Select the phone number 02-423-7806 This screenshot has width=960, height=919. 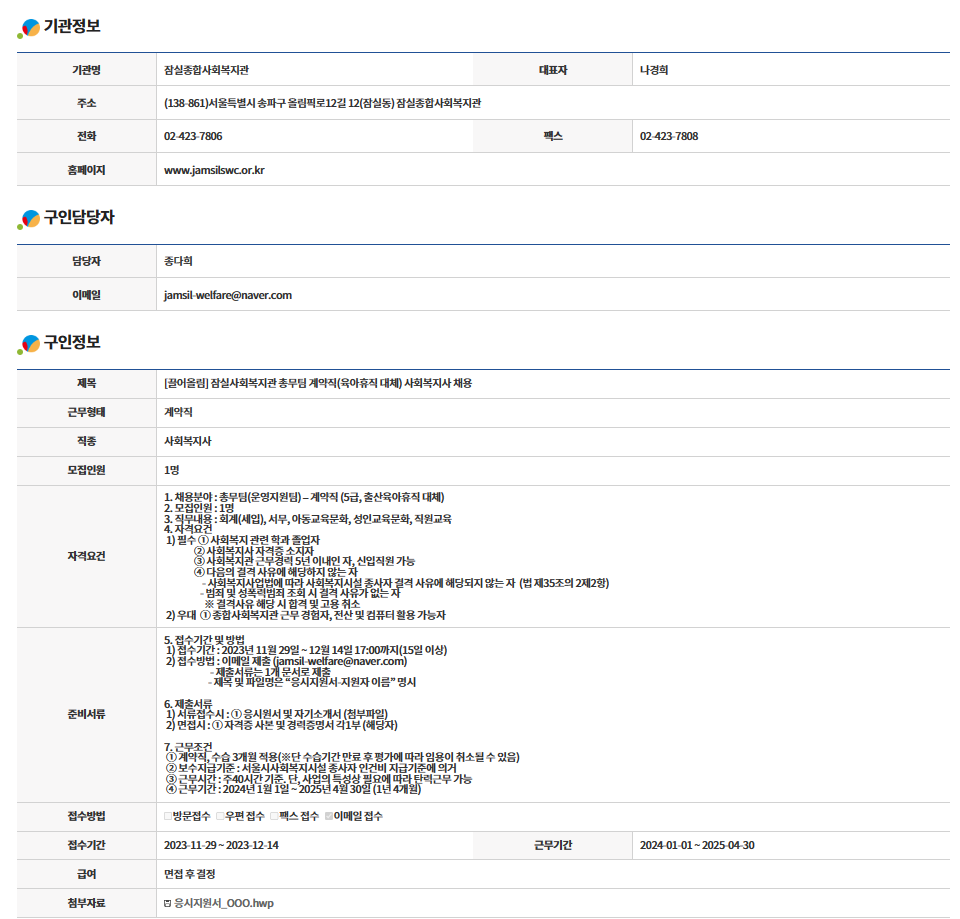click(193, 137)
